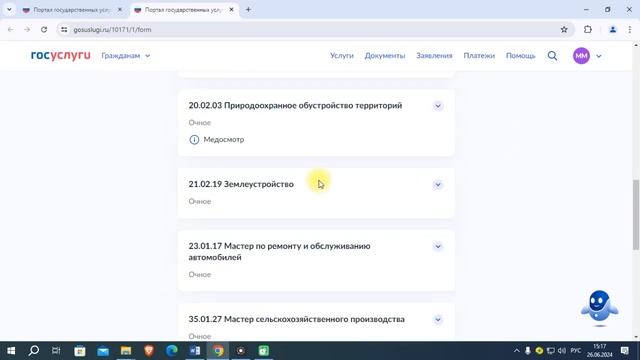Viewport: 640px width, 360px height.
Task: Open Brave browser on the taskbar
Action: [x=149, y=351]
